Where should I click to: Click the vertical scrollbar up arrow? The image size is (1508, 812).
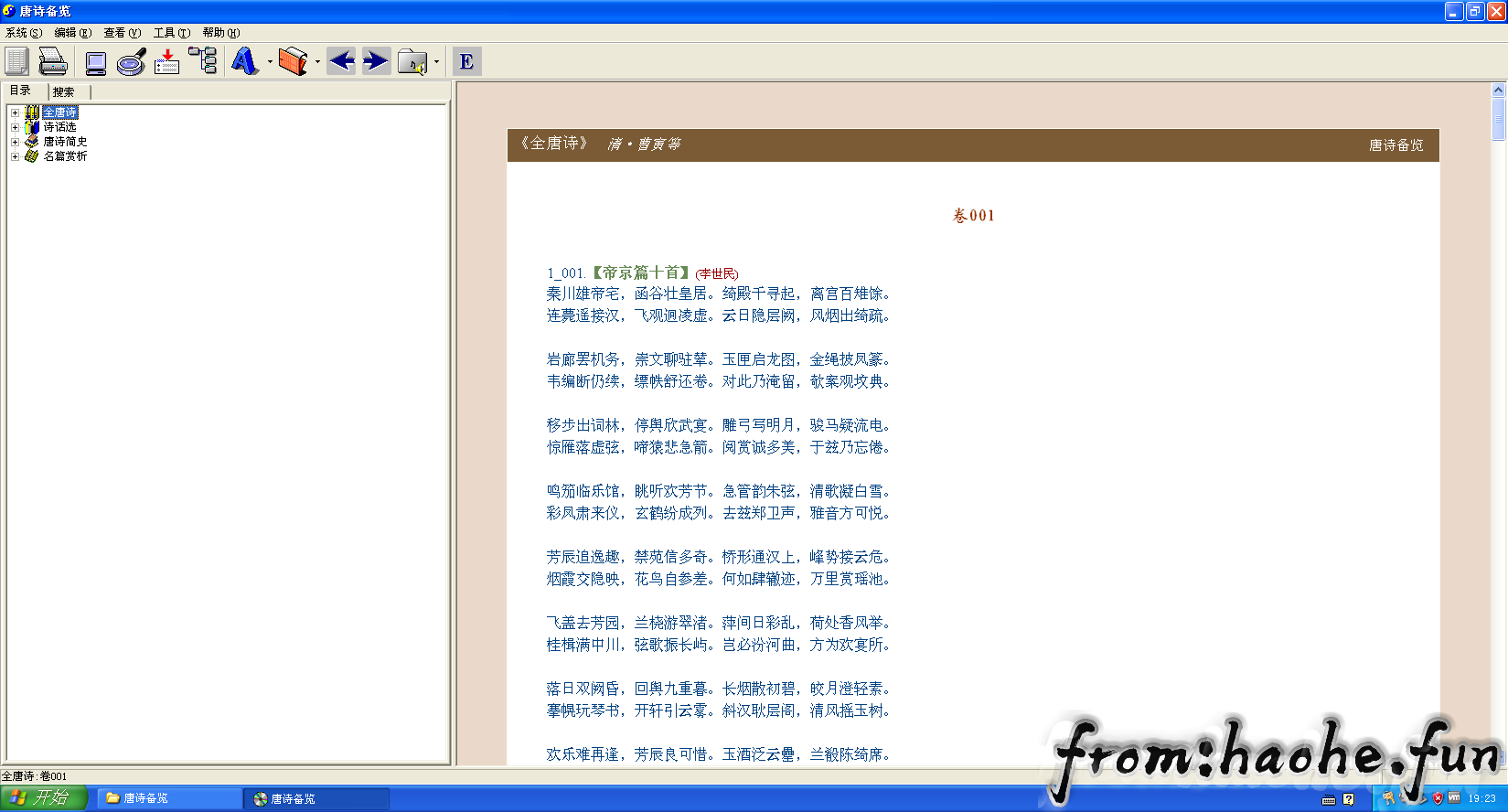point(1498,90)
